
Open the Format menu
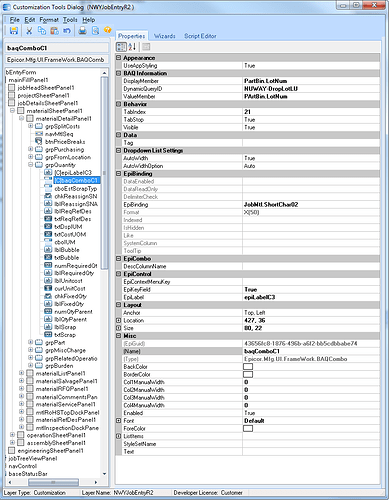[x=49, y=20]
